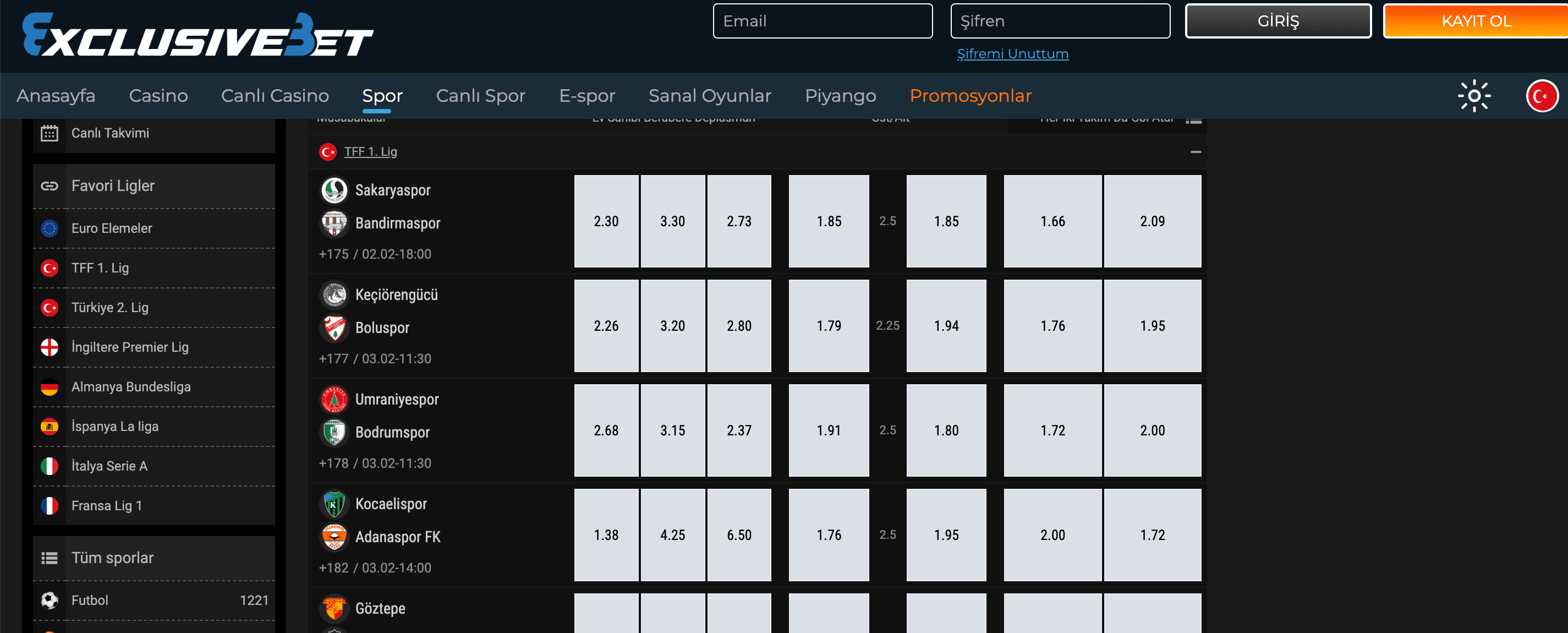Open the Anasayfa menu item
This screenshot has height=633, width=1568.
coord(56,96)
